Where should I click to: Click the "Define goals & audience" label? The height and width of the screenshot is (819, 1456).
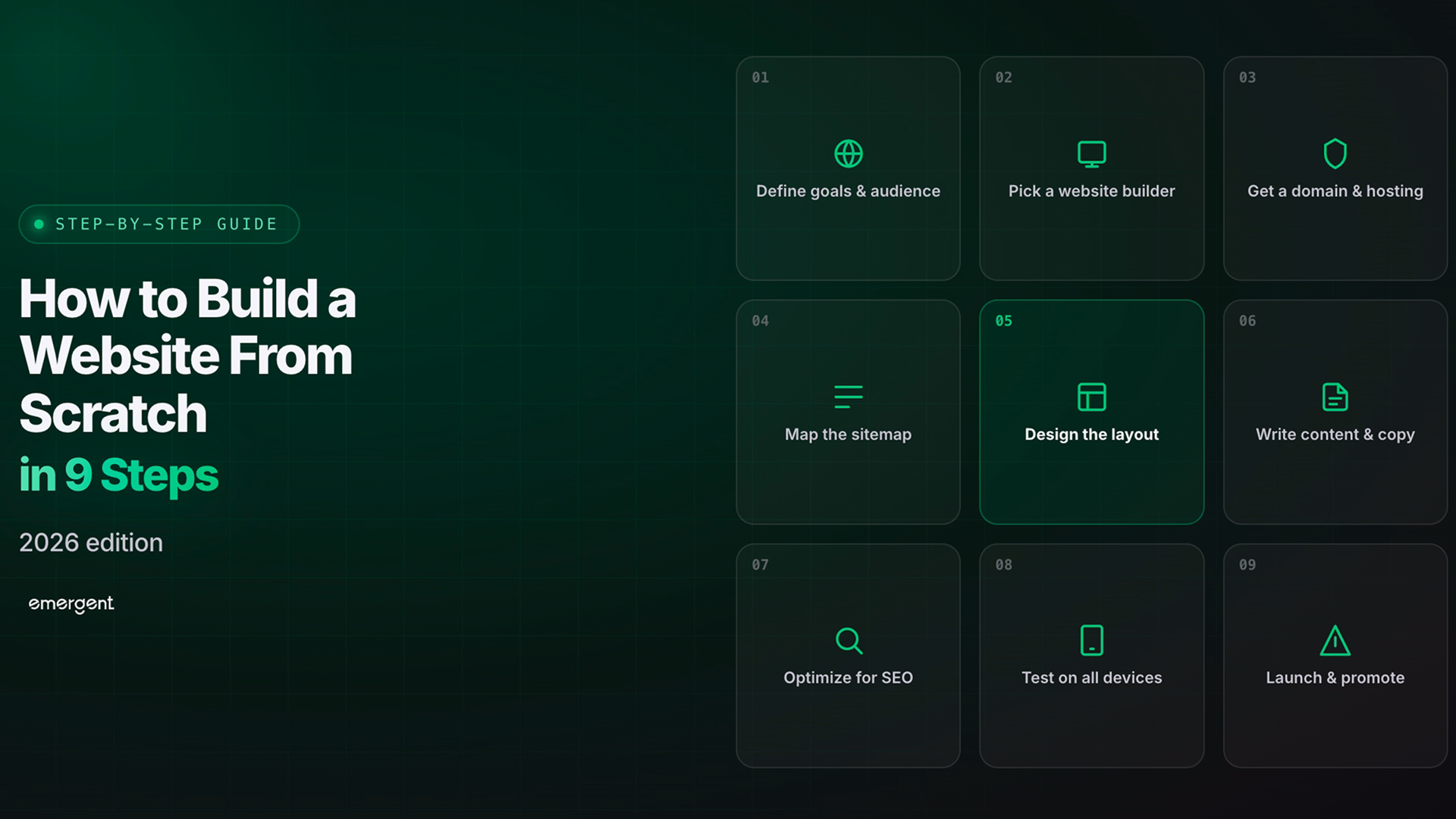pyautogui.click(x=848, y=191)
